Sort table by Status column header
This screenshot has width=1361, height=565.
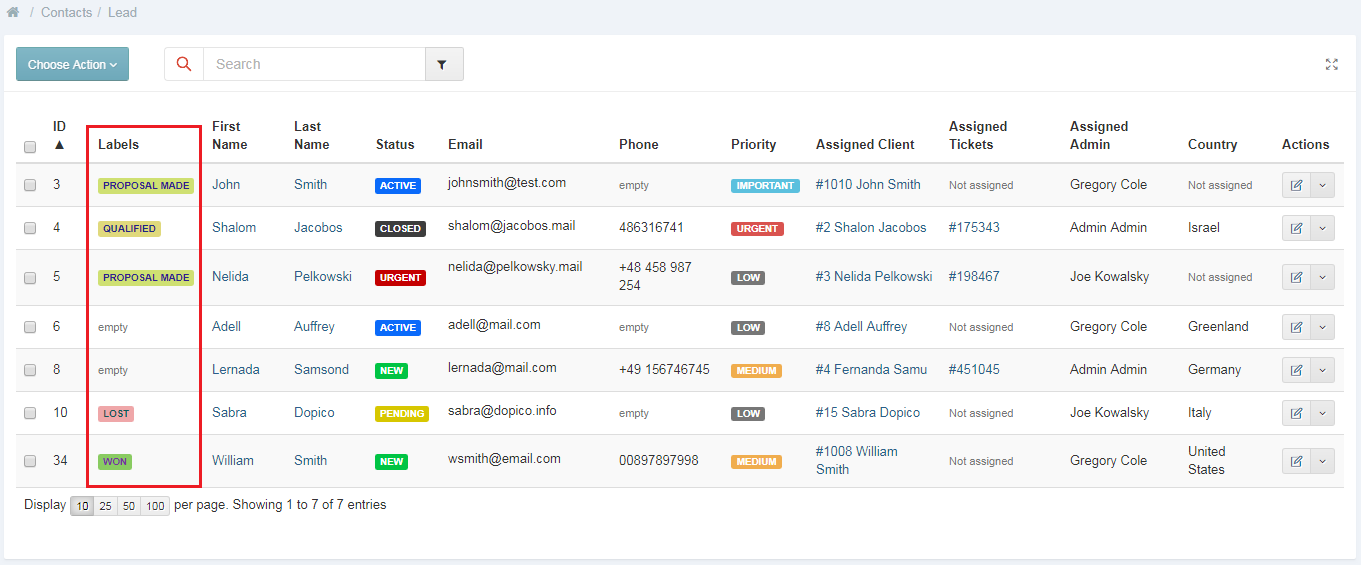395,145
